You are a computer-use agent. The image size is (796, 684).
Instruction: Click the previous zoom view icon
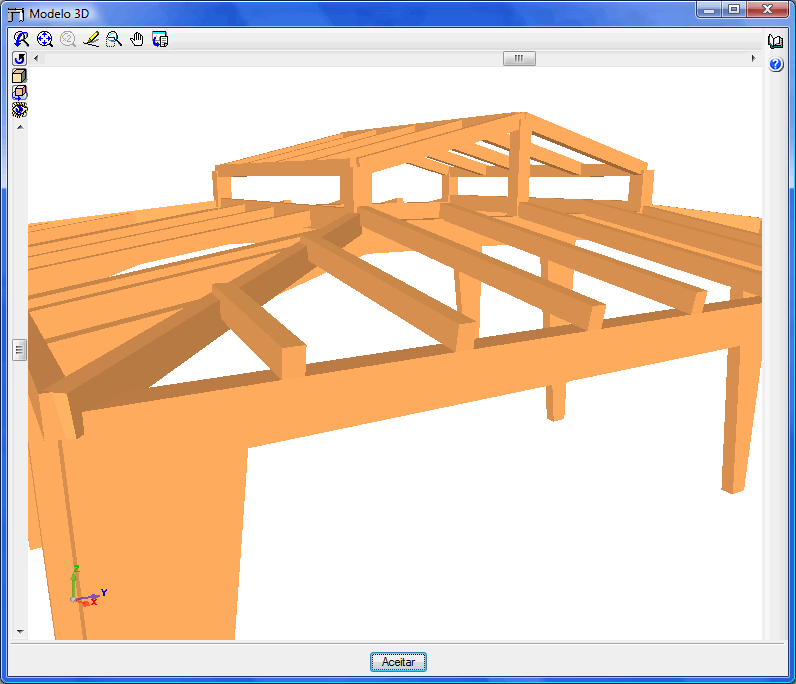coord(21,39)
